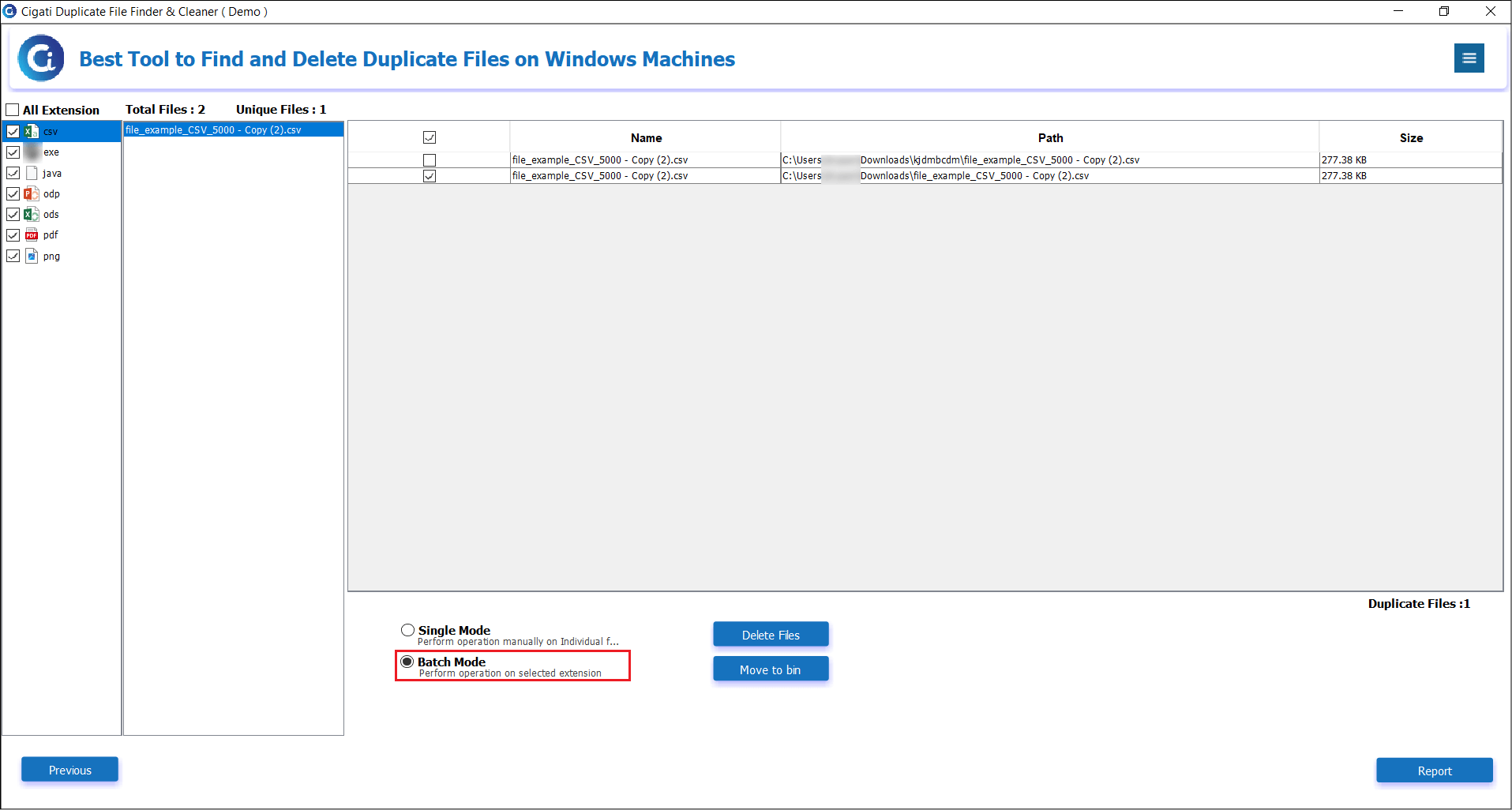Select the csv extension label
The width and height of the screenshot is (1512, 810).
tap(51, 132)
